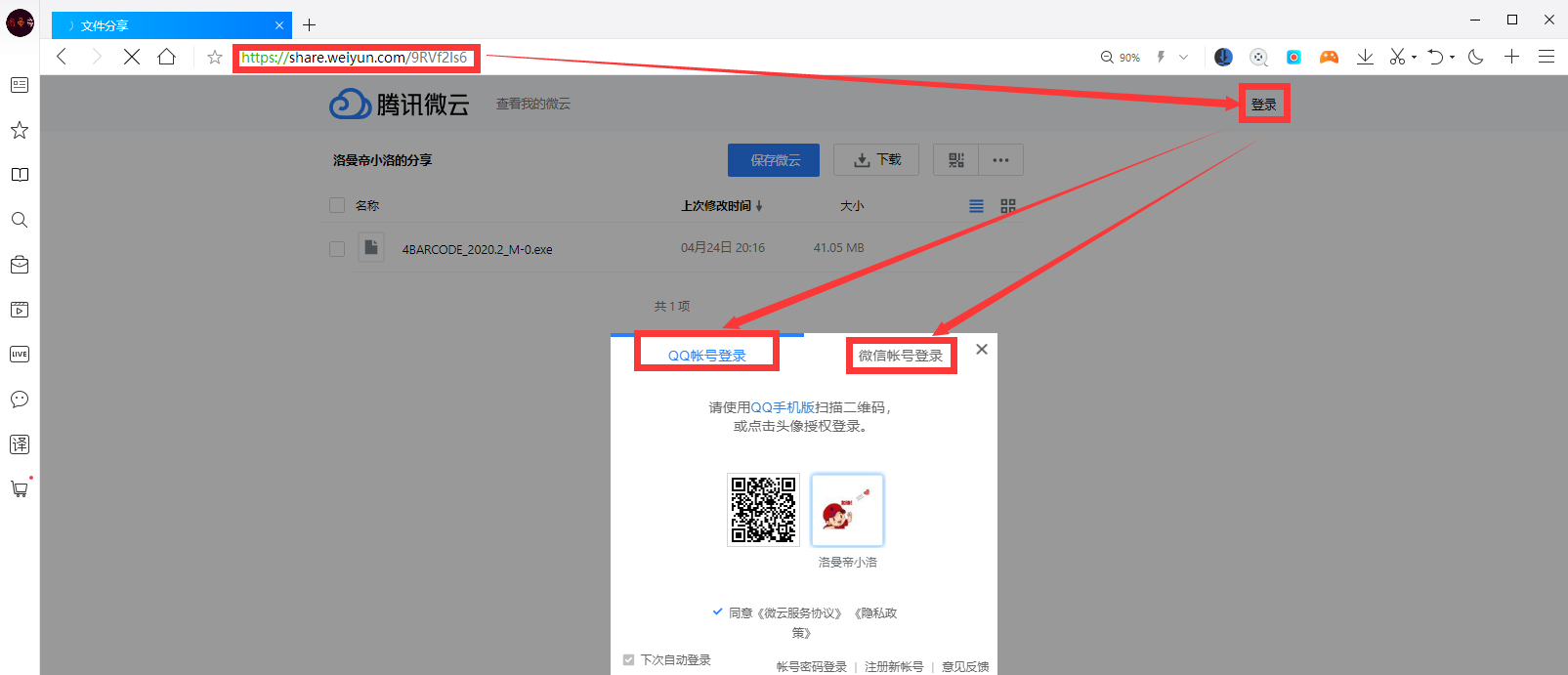Image resolution: width=1568 pixels, height=675 pixels.
Task: Go to the browser home page icon
Action: (x=167, y=57)
